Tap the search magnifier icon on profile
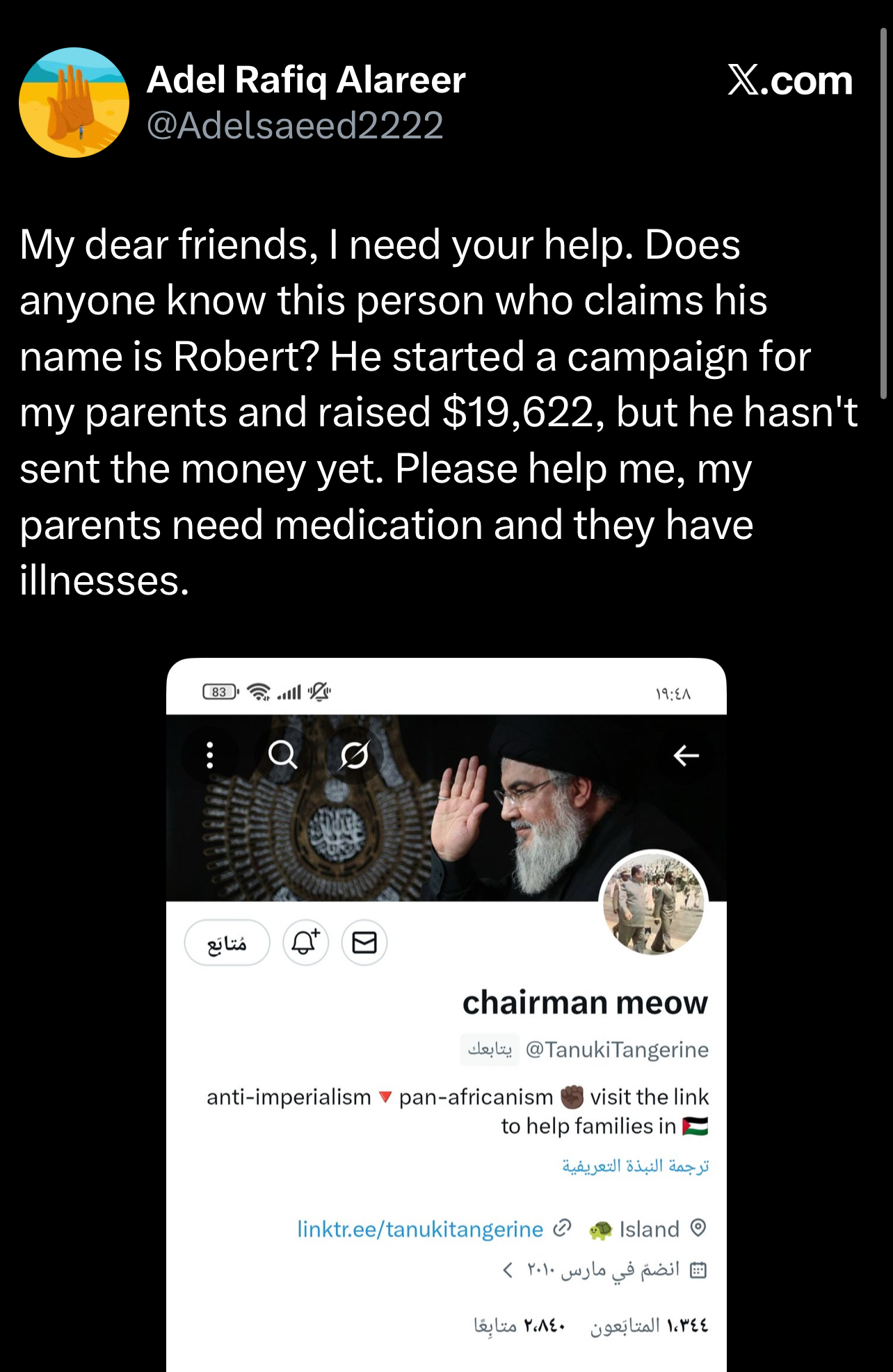 [282, 754]
